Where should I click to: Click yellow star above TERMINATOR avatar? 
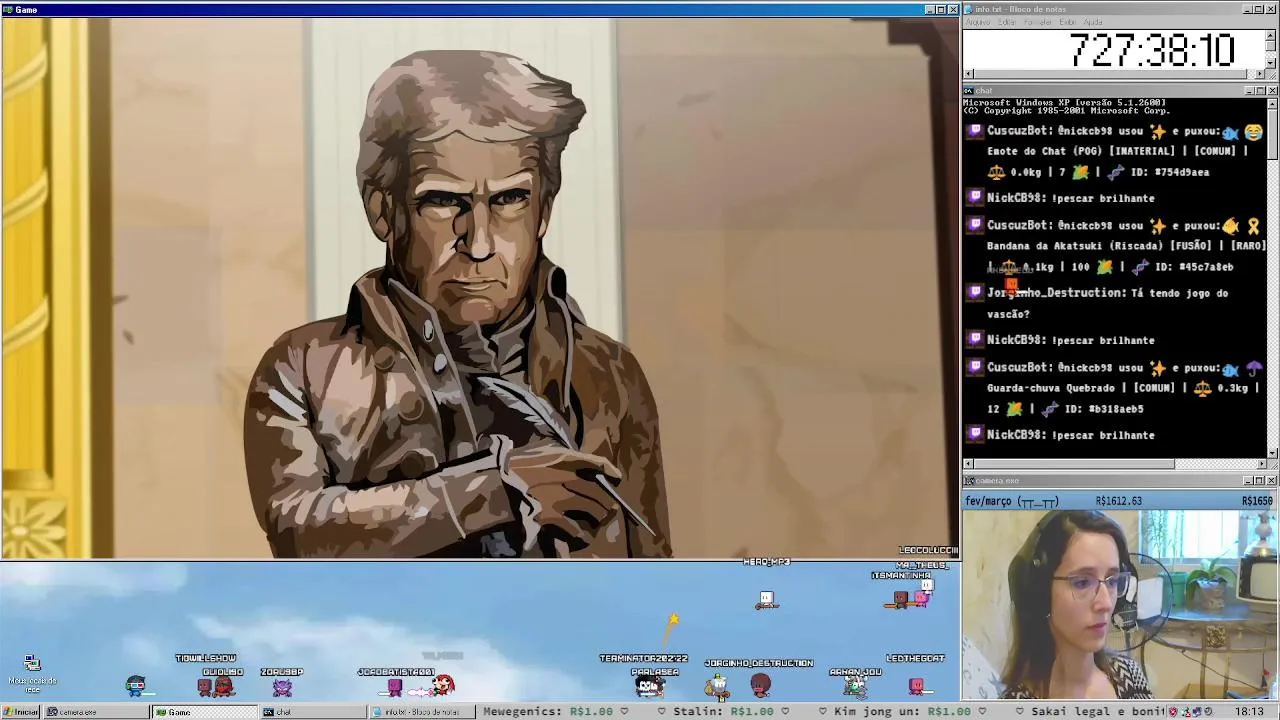[674, 621]
